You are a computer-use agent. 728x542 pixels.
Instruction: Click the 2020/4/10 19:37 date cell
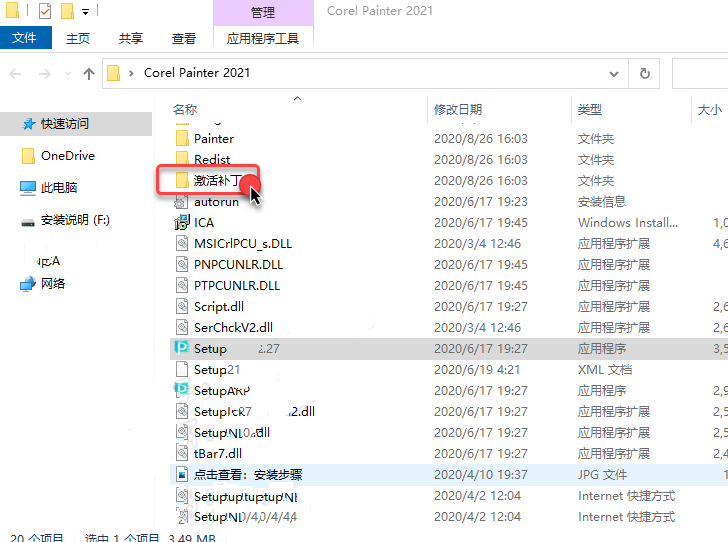click(x=481, y=475)
